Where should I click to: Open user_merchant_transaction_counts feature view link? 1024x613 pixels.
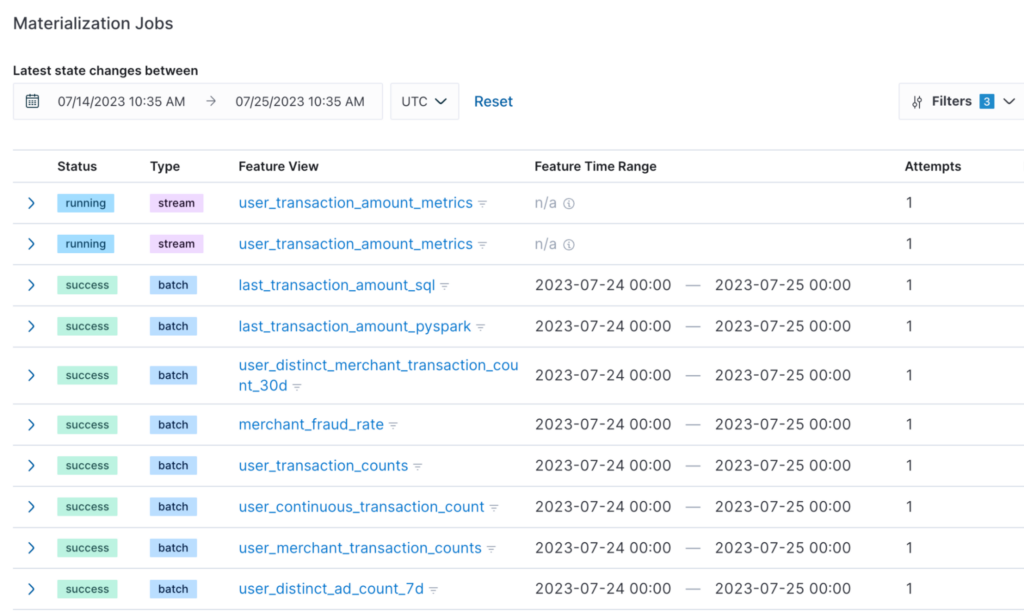coord(360,548)
